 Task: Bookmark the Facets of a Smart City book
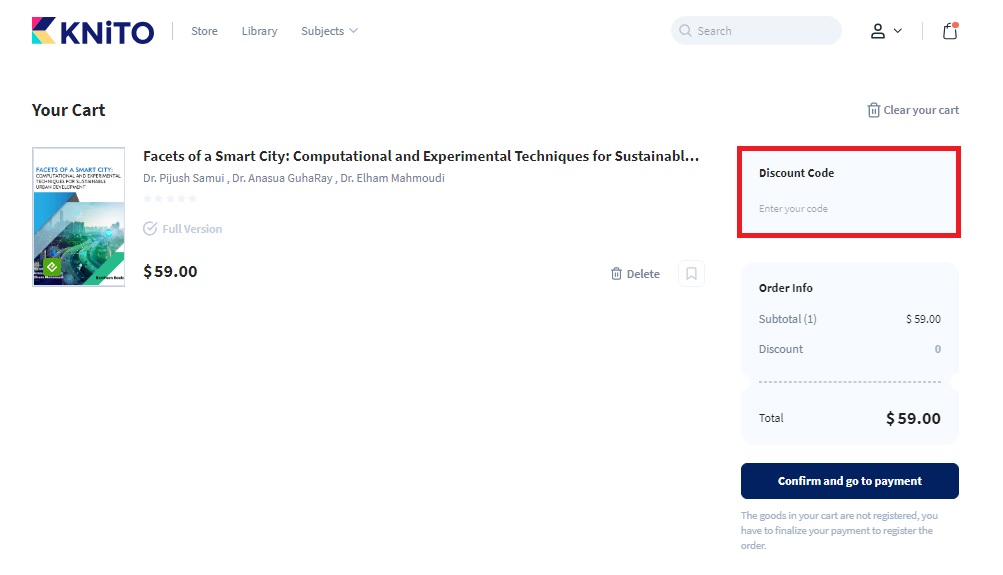[x=691, y=274]
